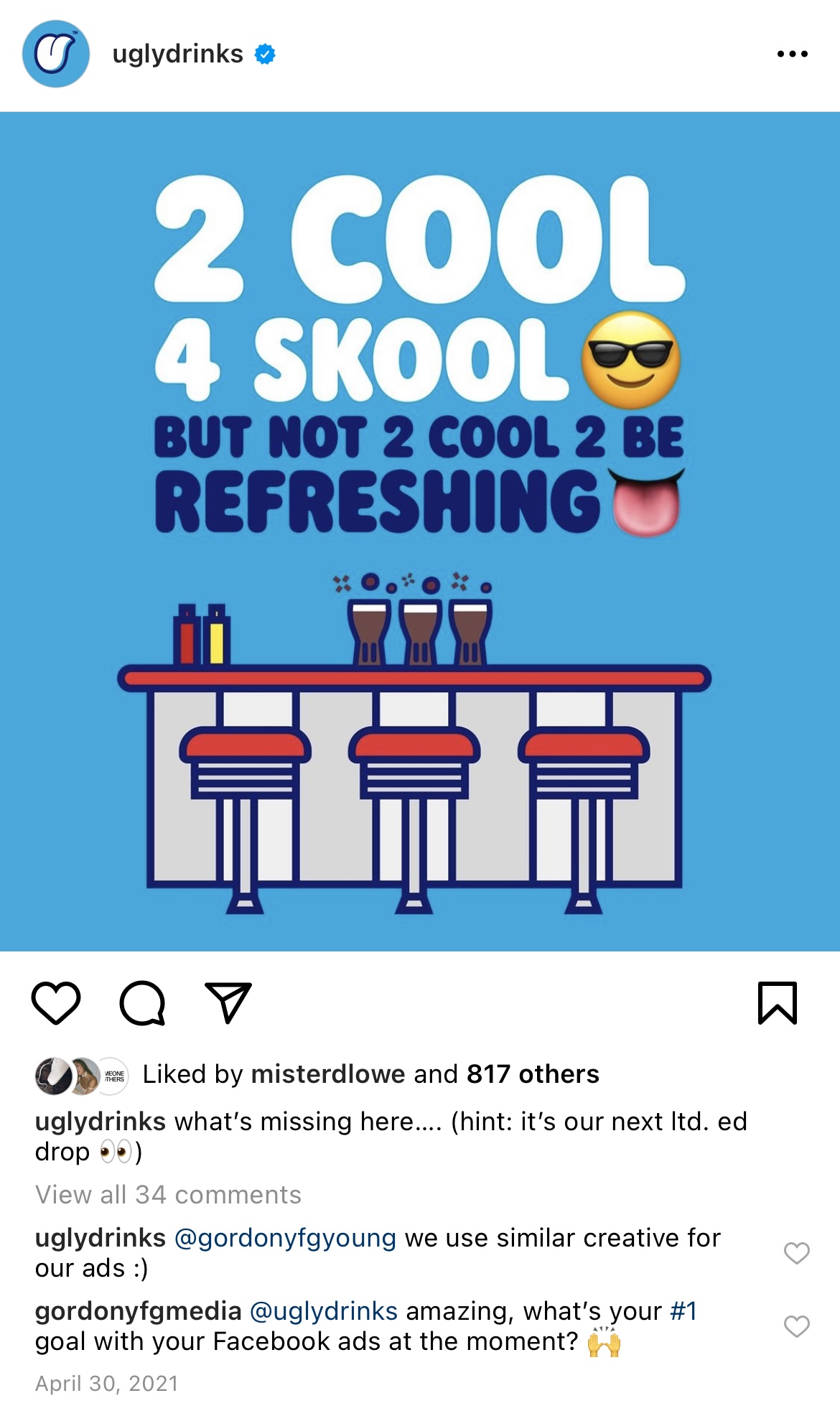Viewport: 840px width, 1411px height.
Task: Tap the 2 COOL 4 SKOOL post image
Action: click(420, 531)
